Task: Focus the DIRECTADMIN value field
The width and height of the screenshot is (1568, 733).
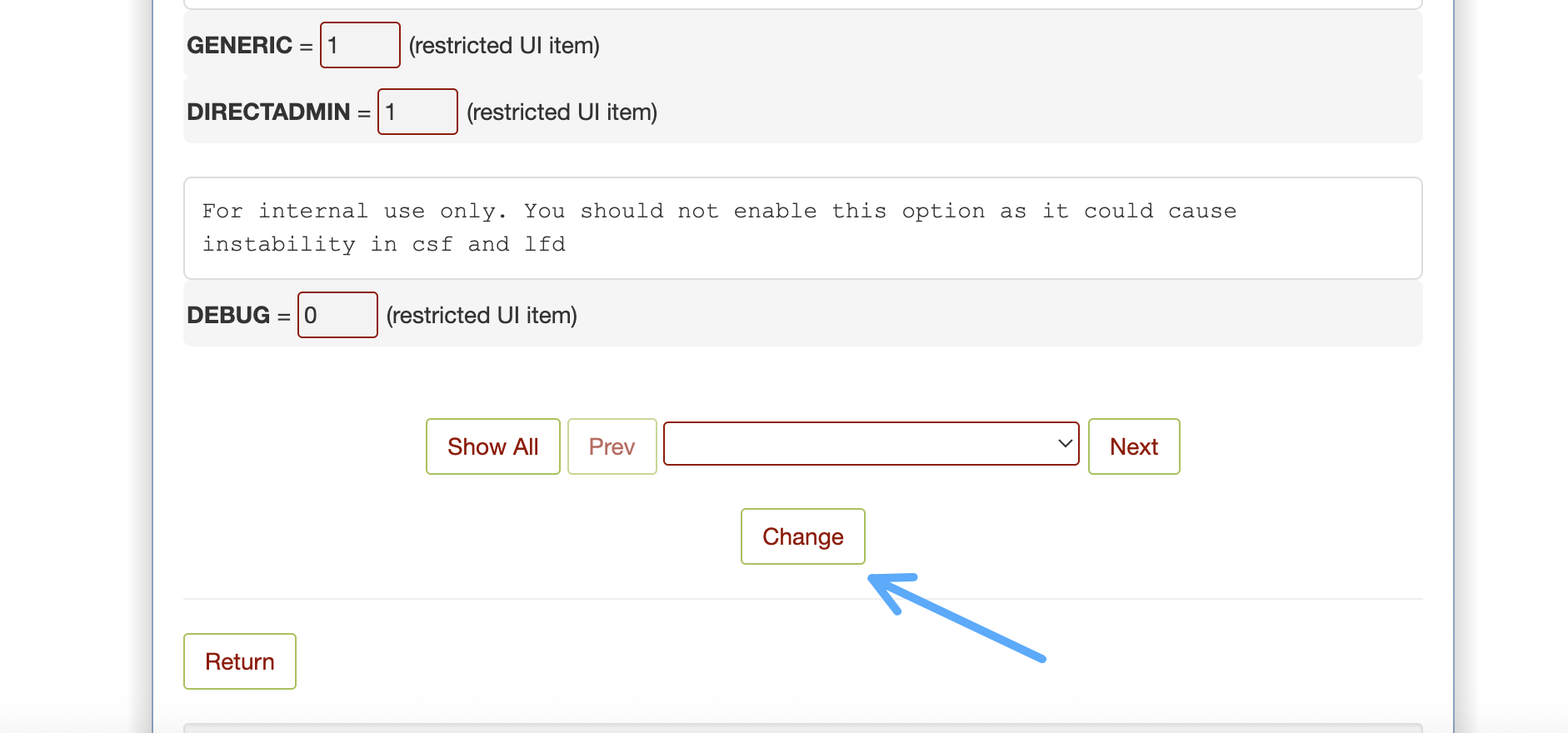Action: point(417,112)
